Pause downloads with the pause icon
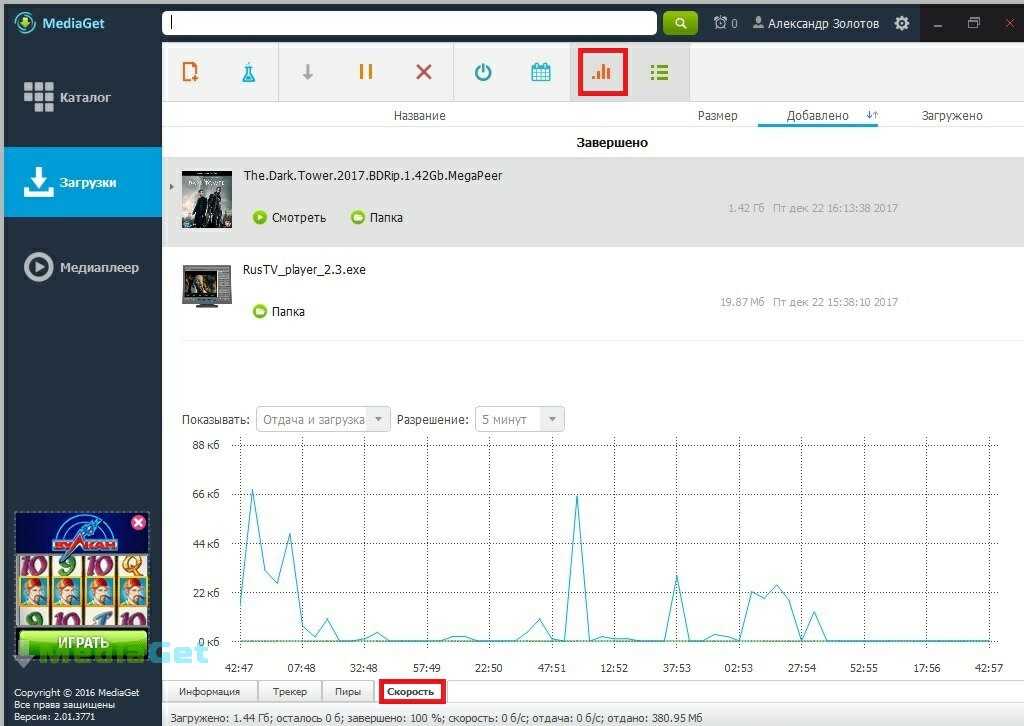1024x726 pixels. coord(366,72)
